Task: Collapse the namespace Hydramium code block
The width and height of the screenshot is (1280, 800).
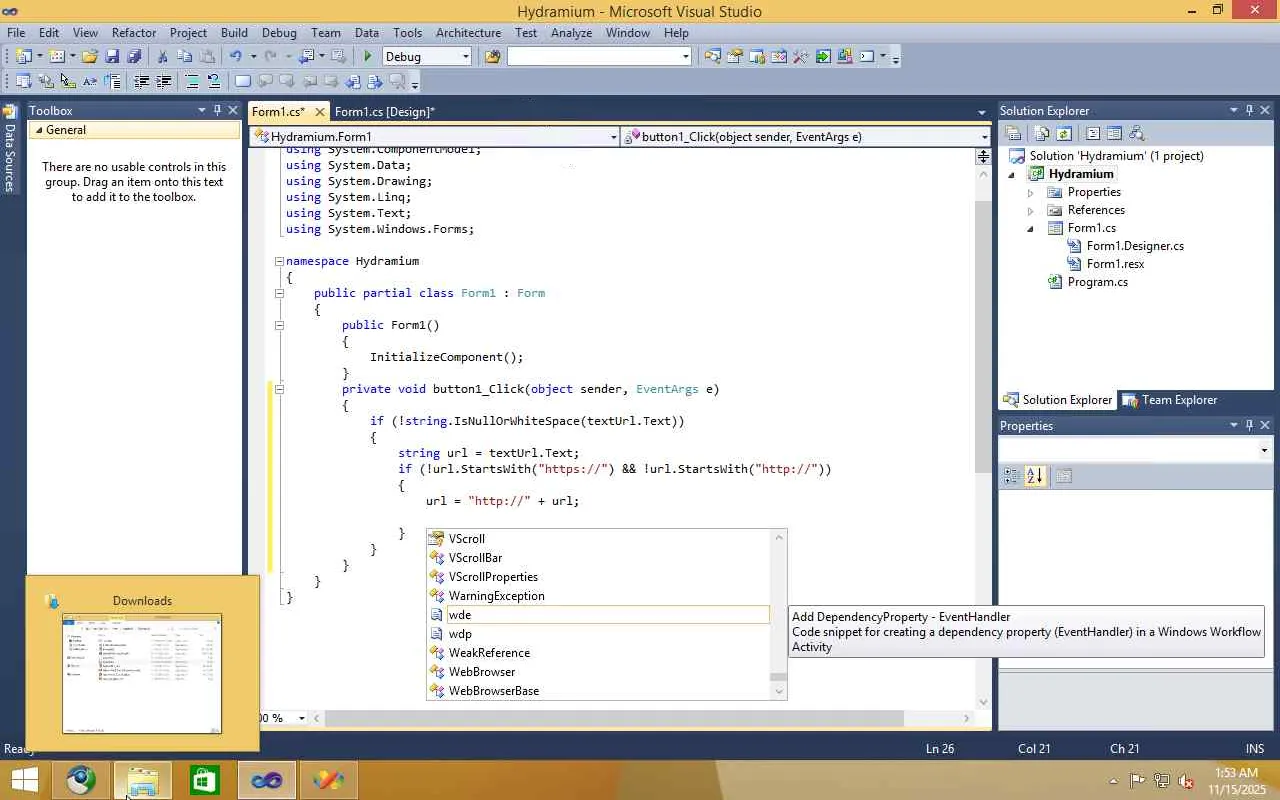Action: (279, 261)
